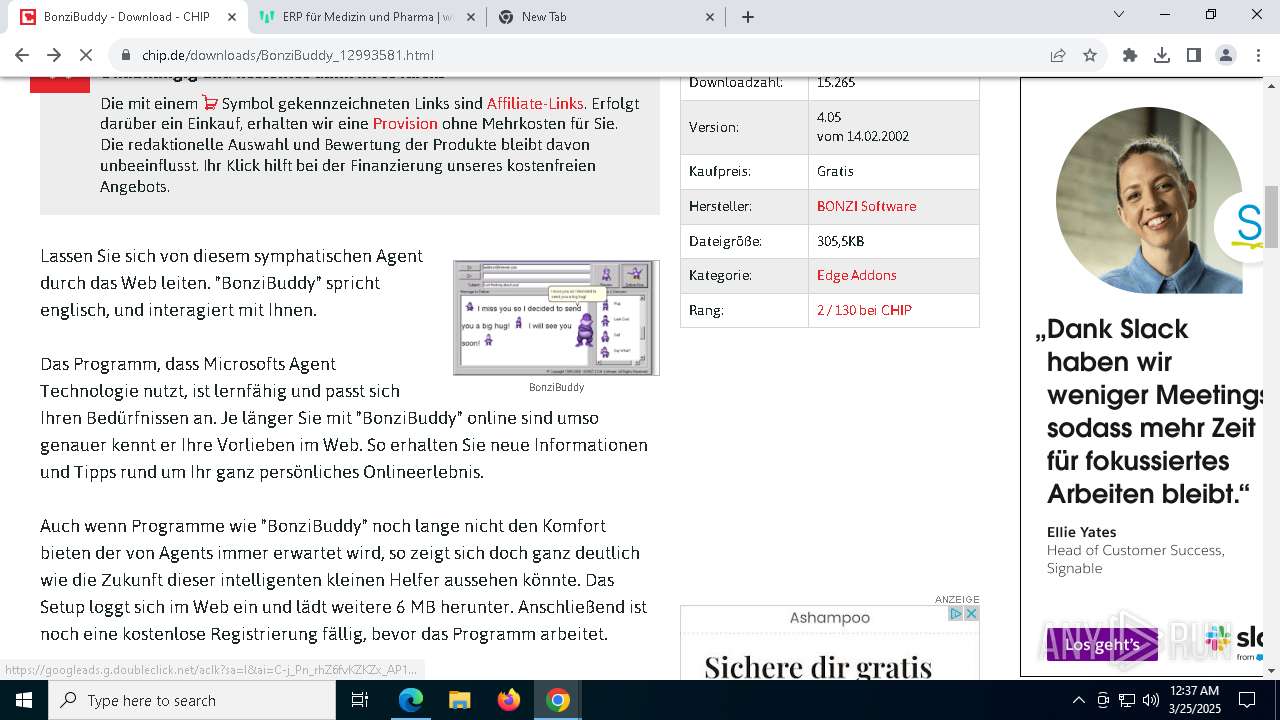Open the Windows Start menu

(x=24, y=700)
